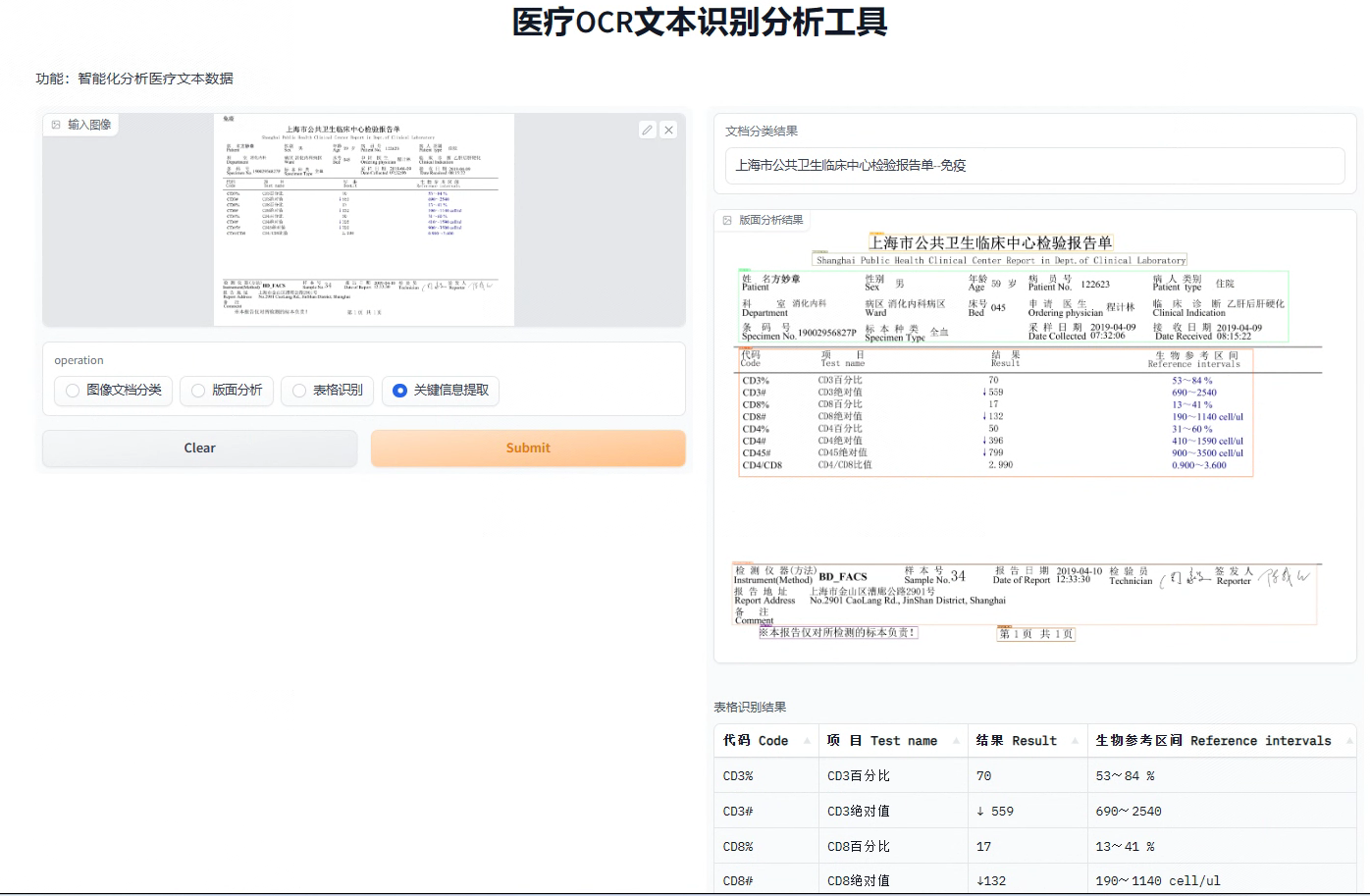Choose the 表格识别 radio option
Viewport: 1370px width, 896px height.
(x=328, y=391)
